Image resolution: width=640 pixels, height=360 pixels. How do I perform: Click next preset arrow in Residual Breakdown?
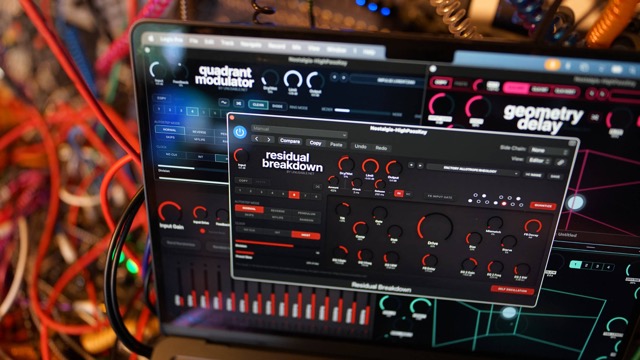tap(420, 166)
